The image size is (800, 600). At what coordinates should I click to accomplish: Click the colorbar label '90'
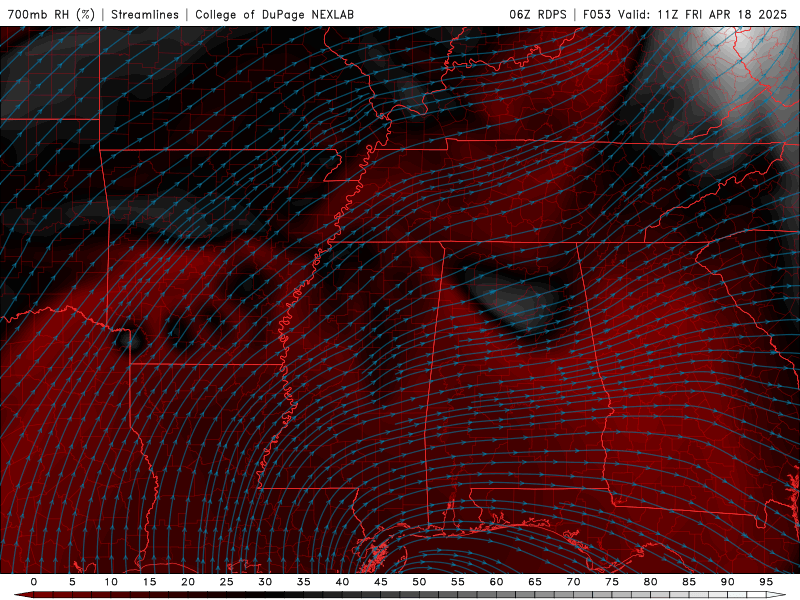728,582
